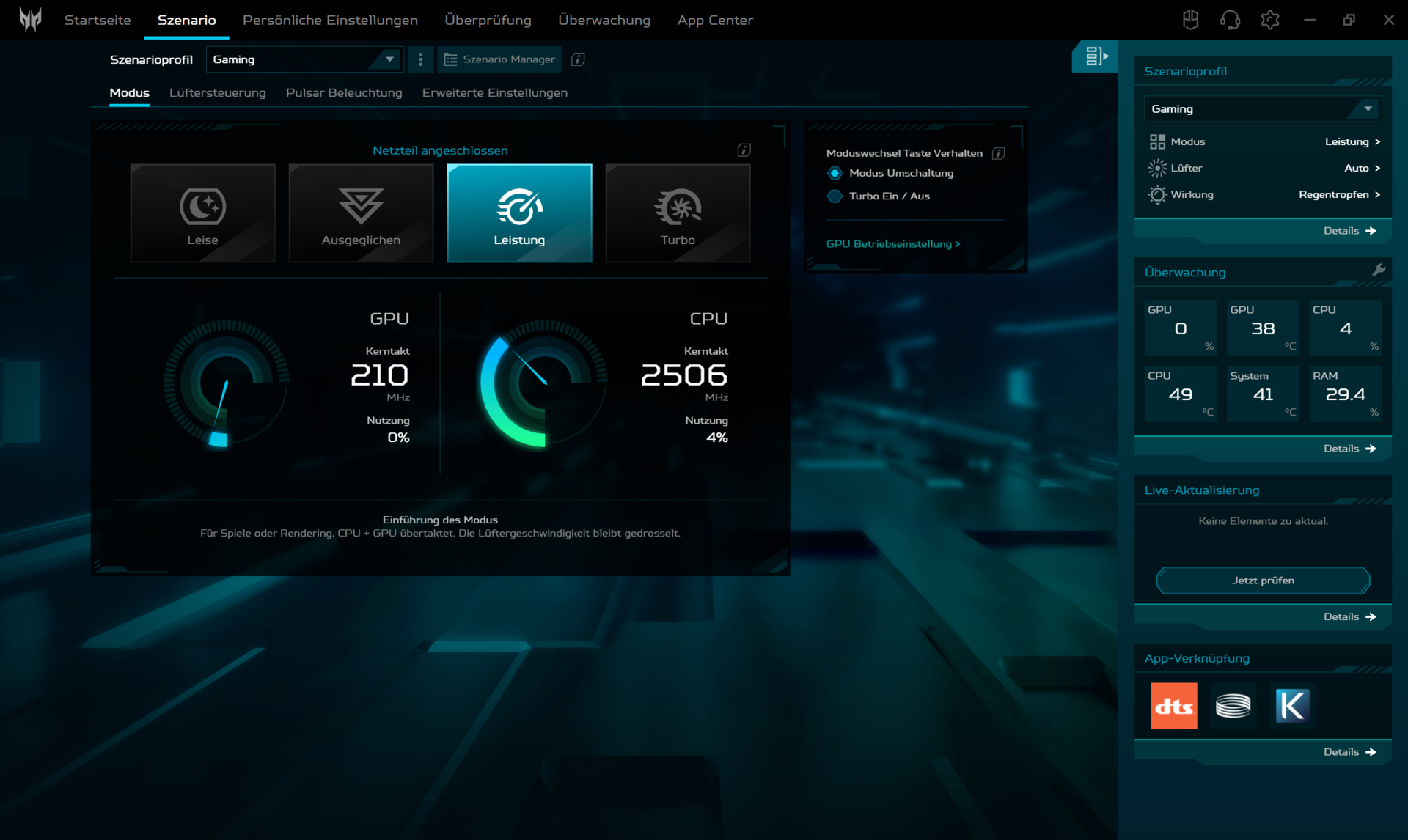This screenshot has width=1408, height=840.
Task: Launch the Killer network app shortcut
Action: [x=1292, y=706]
